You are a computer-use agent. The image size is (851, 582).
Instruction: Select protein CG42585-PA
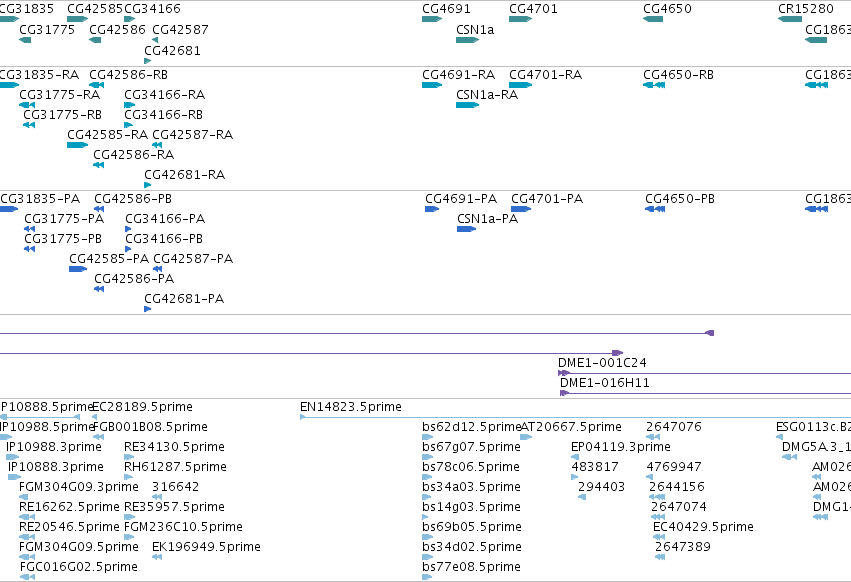[109, 259]
